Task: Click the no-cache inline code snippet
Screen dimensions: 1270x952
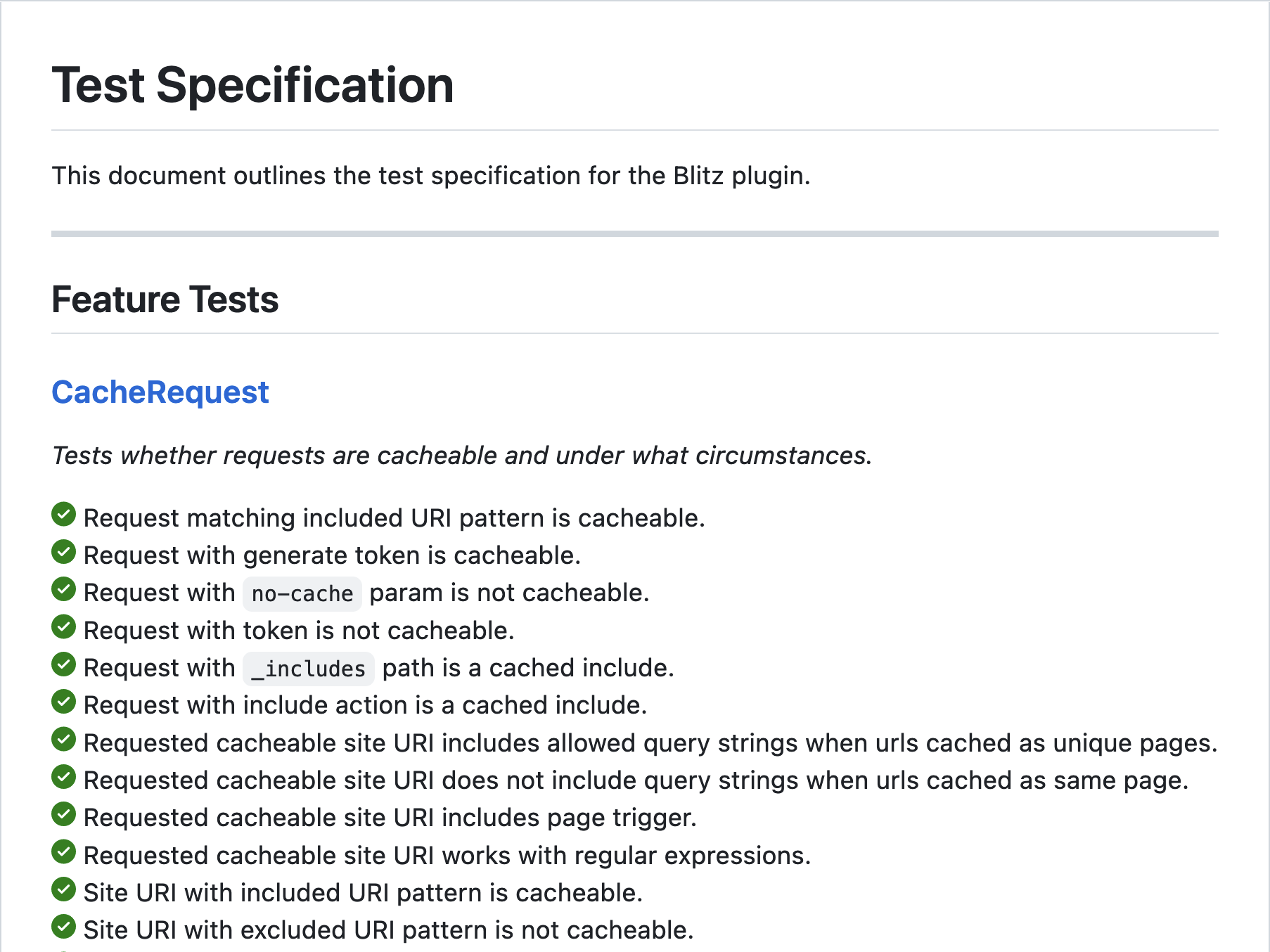Action: [302, 594]
